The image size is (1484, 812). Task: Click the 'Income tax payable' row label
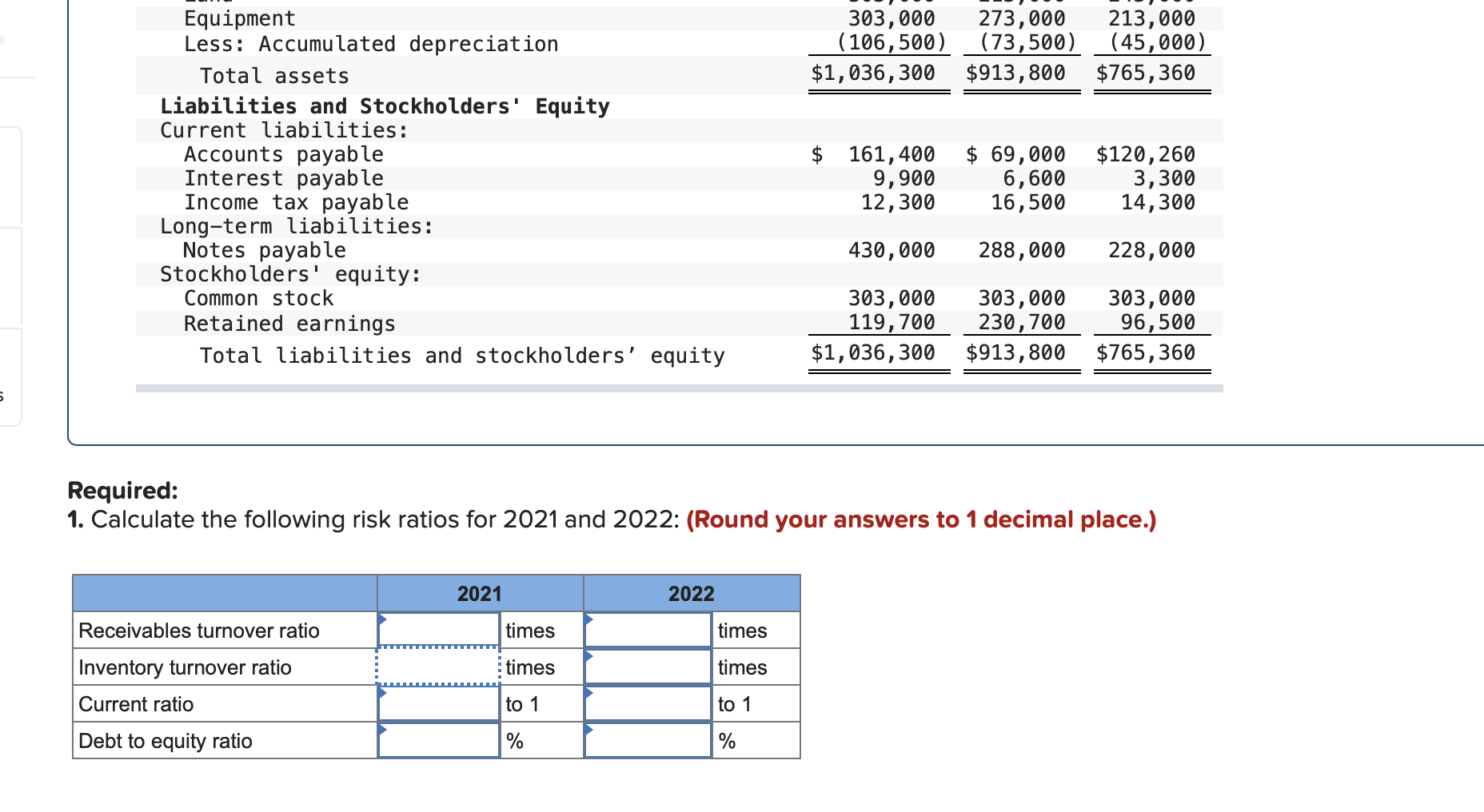pos(296,202)
